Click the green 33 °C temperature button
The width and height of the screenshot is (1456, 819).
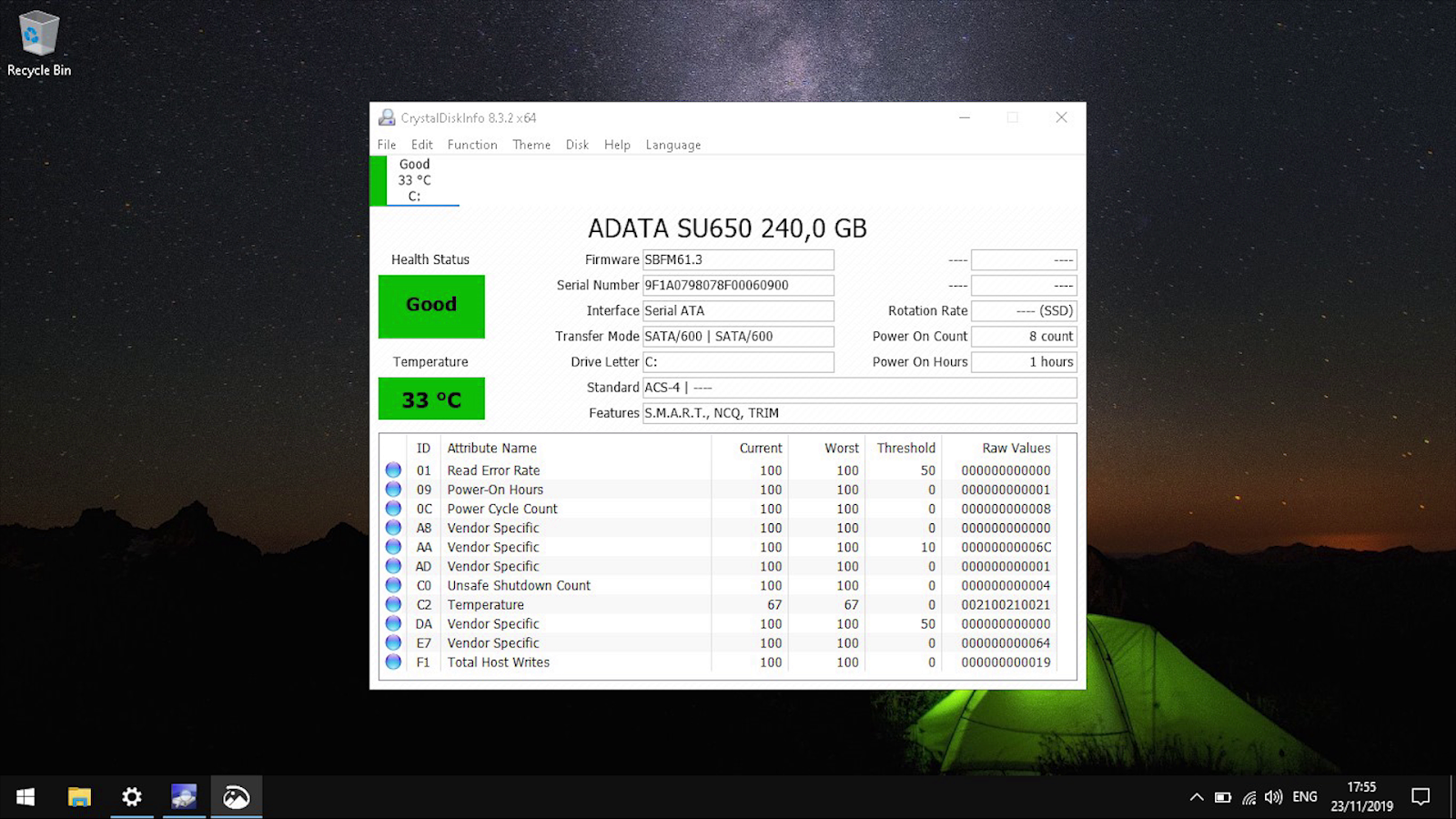tap(431, 399)
